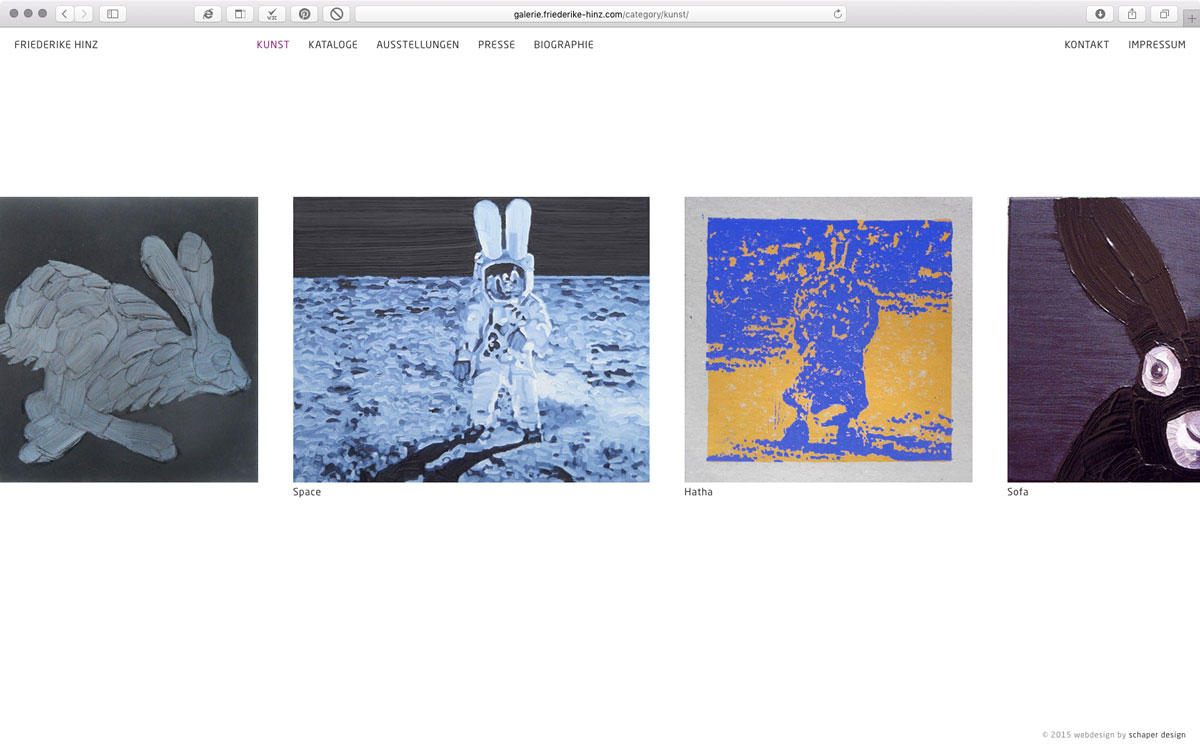Click the swirl extension icon in toolbar
Image resolution: width=1200 pixels, height=750 pixels.
208,14
